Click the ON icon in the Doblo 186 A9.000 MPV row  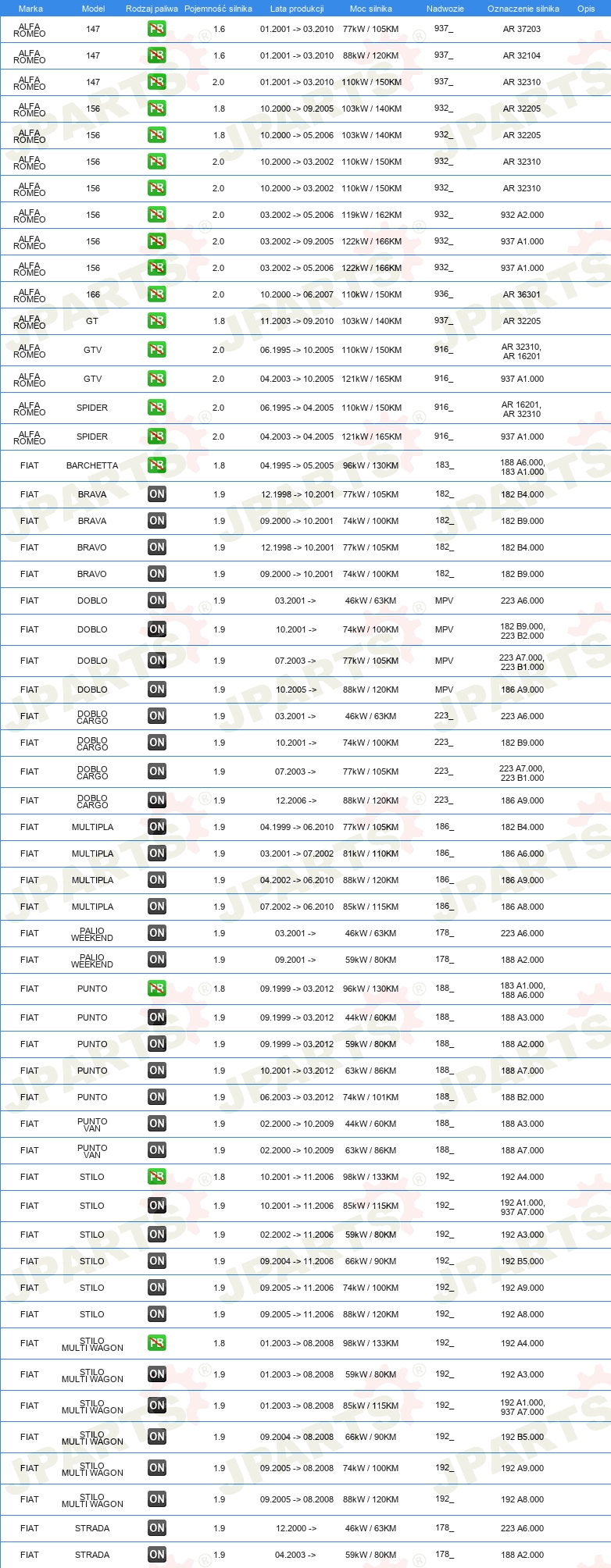[156, 690]
